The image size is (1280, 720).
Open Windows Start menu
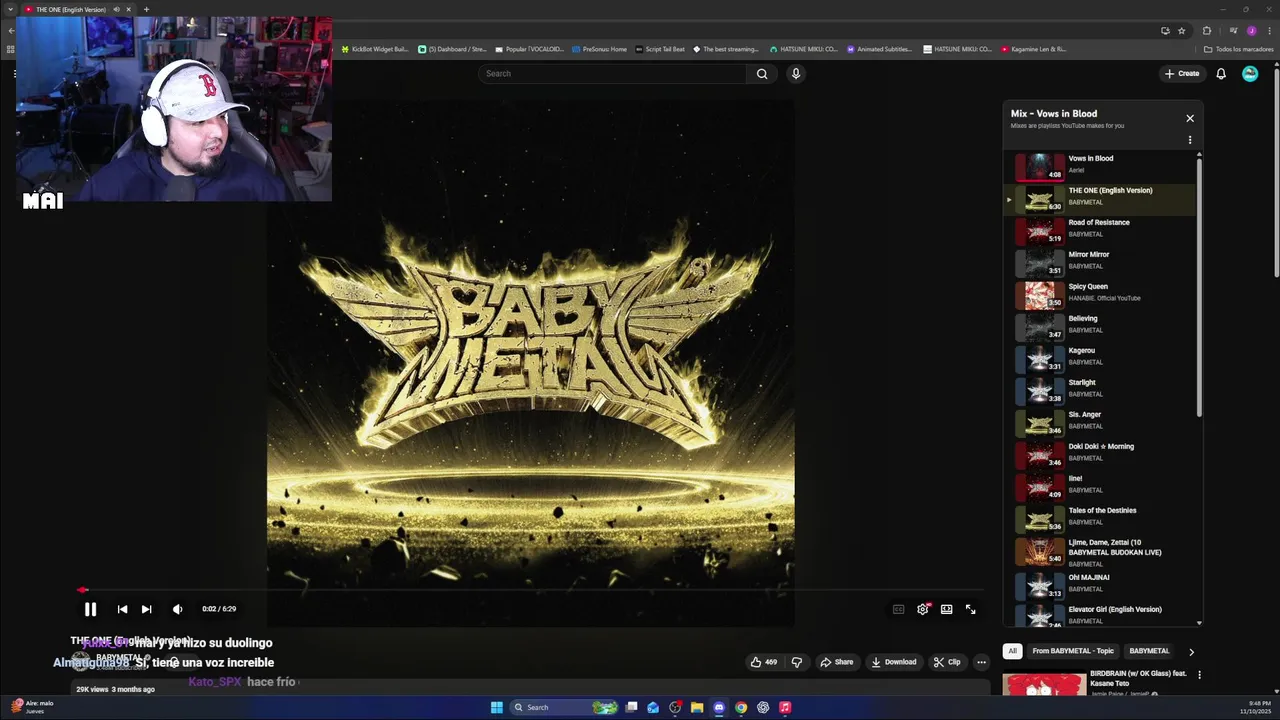coord(497,707)
